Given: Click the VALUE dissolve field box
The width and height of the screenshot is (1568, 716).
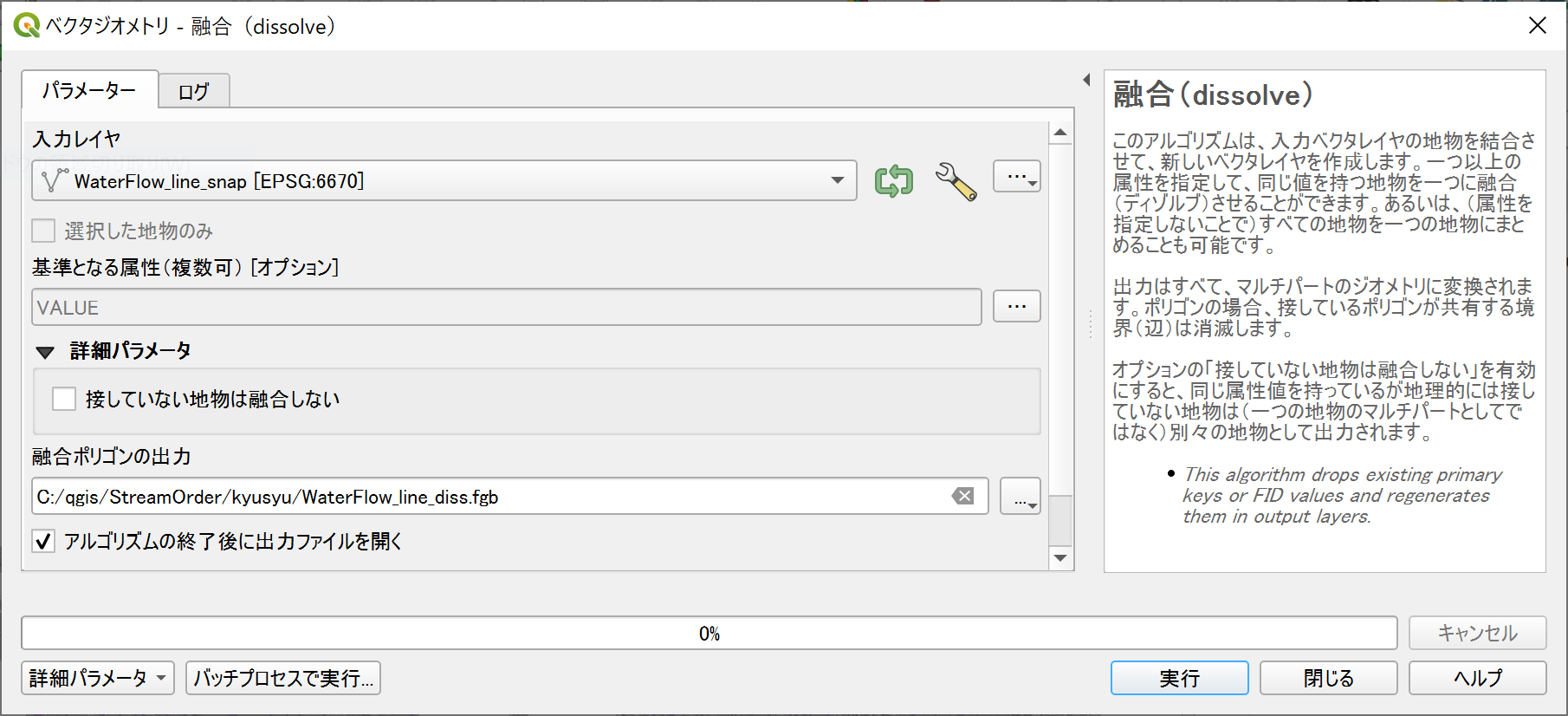Looking at the screenshot, I should click(507, 307).
